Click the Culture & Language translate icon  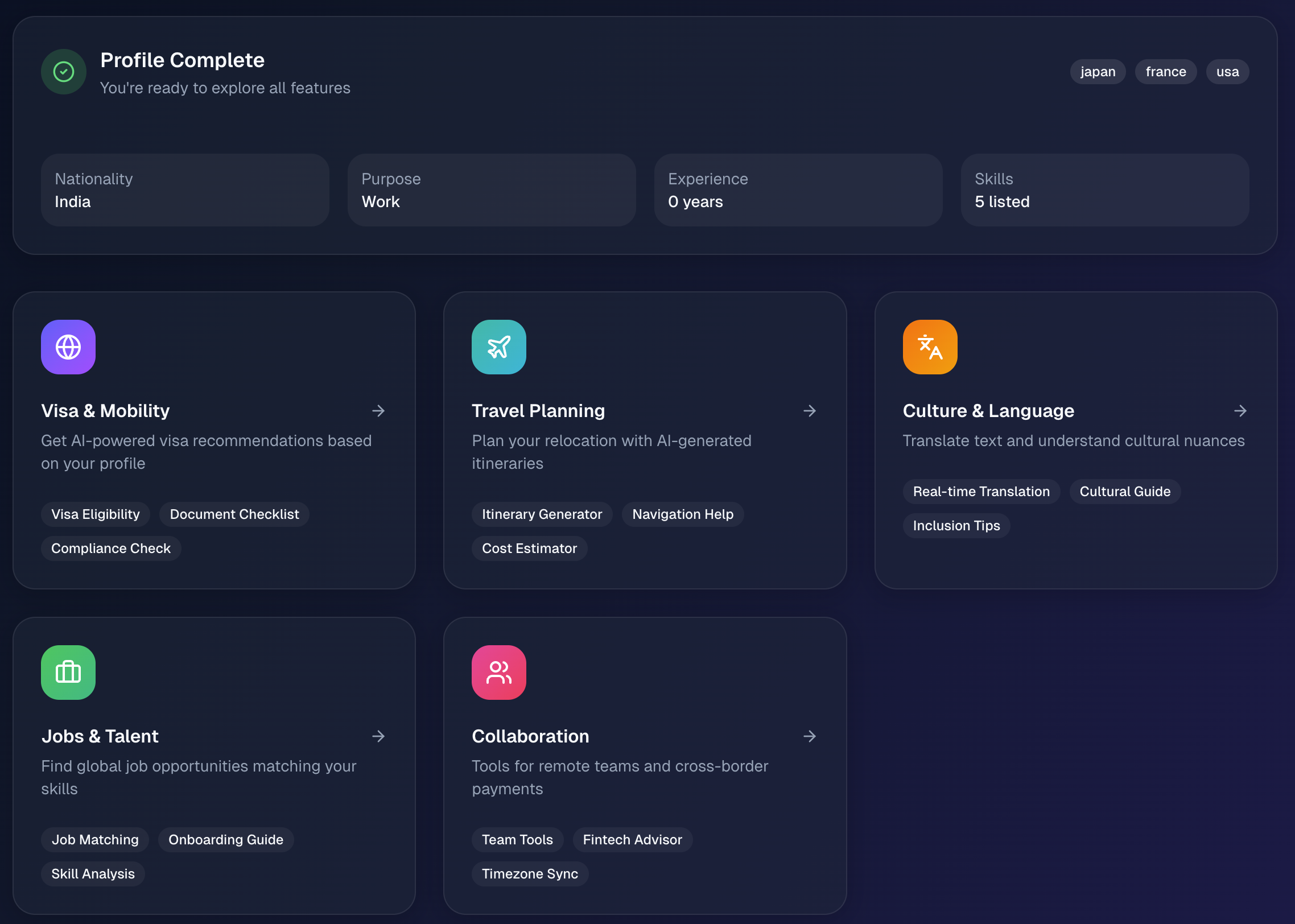coord(930,347)
